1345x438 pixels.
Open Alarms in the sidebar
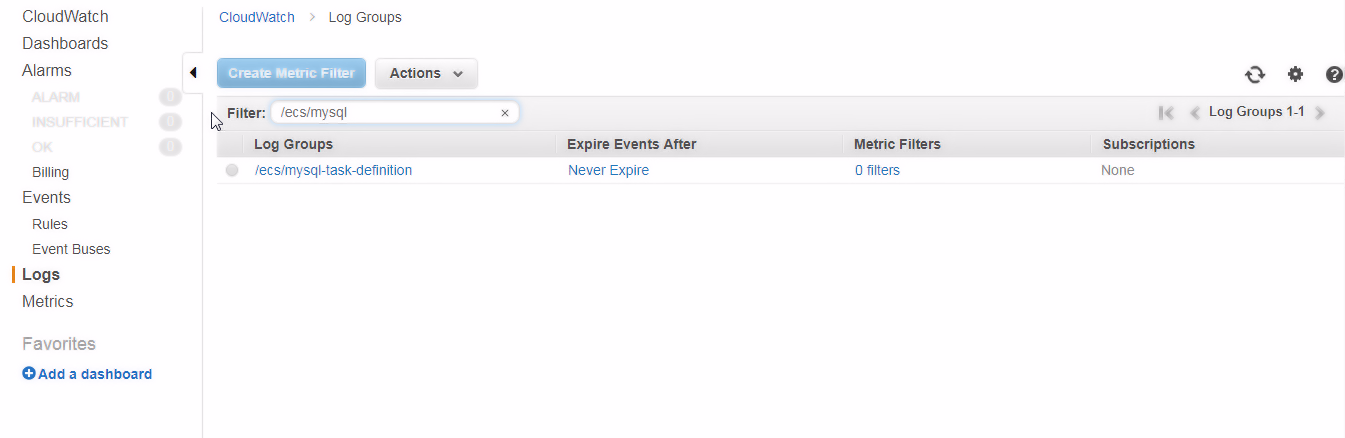[x=47, y=70]
